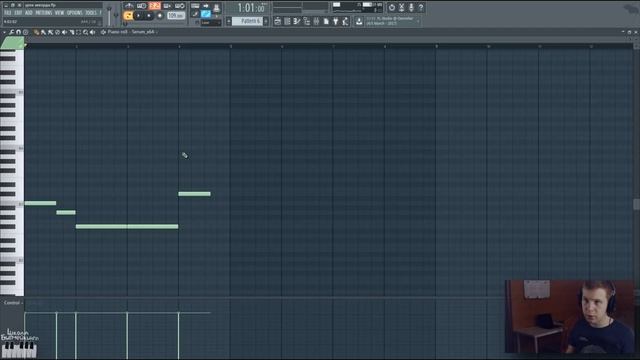Click the CPU and memory meter panel
Image resolution: width=640 pixels, height=360 pixels.
point(357,7)
